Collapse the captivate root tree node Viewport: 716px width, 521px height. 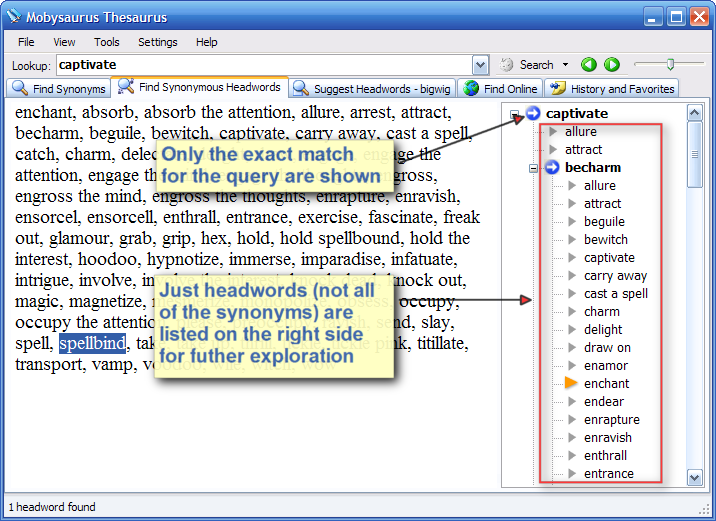(515, 114)
